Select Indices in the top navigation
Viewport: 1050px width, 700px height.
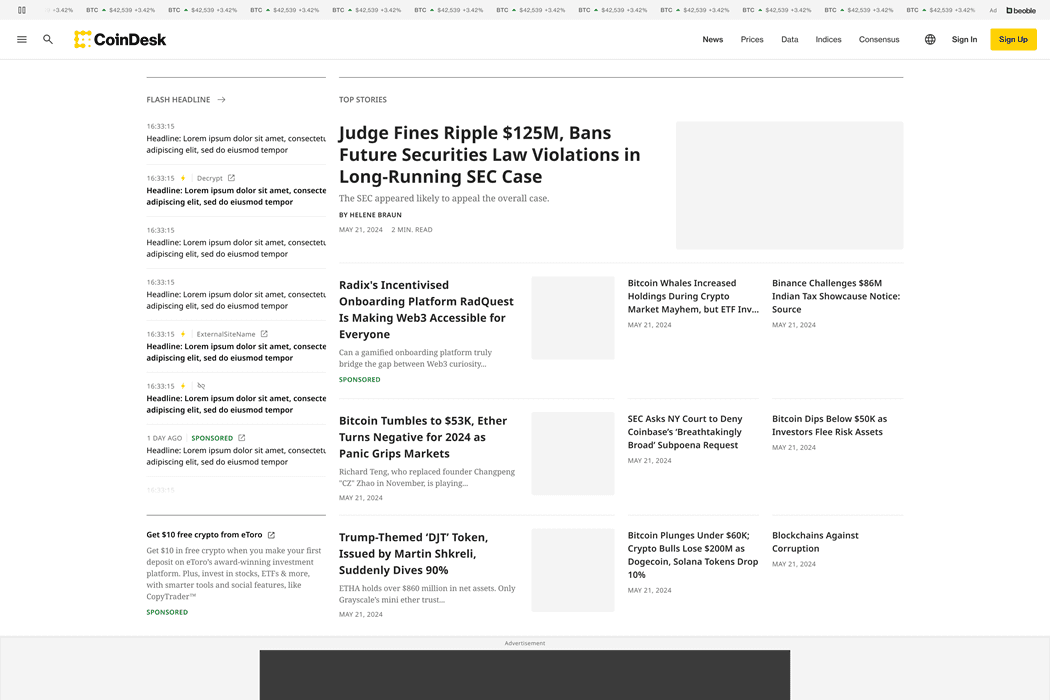(x=828, y=40)
